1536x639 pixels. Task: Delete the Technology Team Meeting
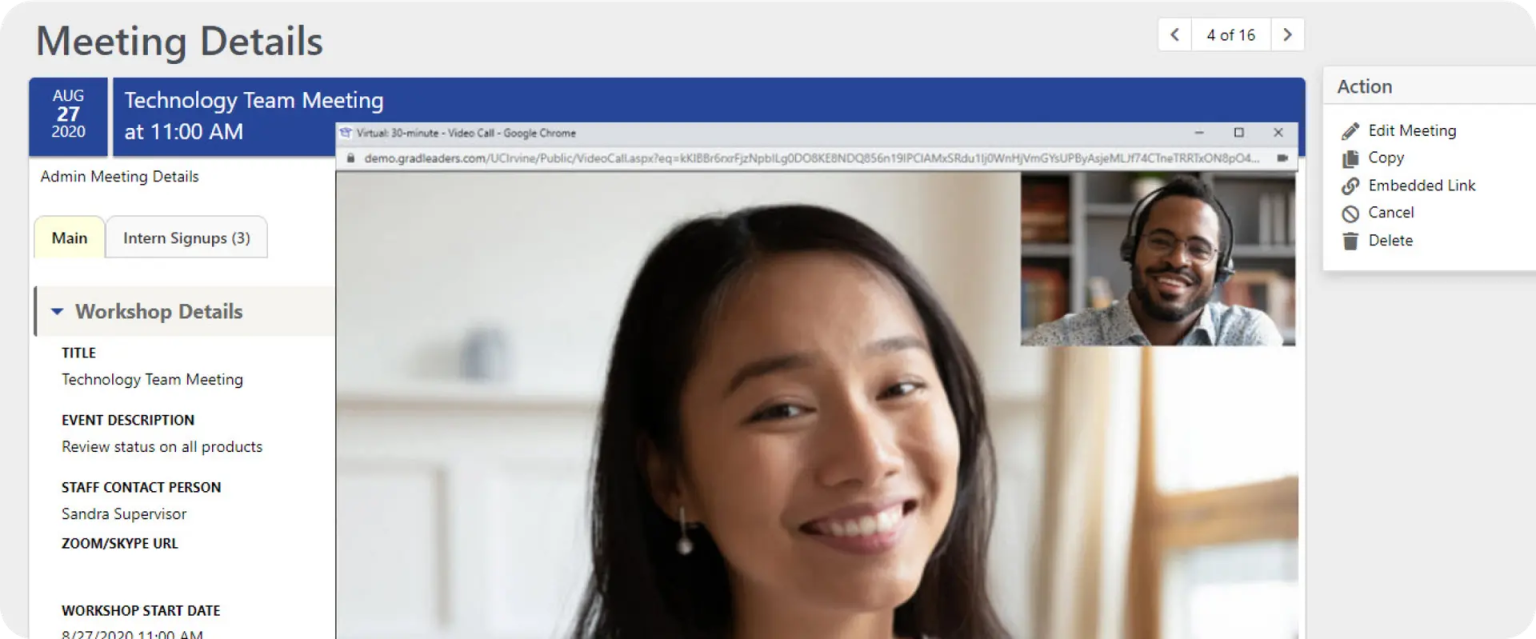coord(1390,240)
